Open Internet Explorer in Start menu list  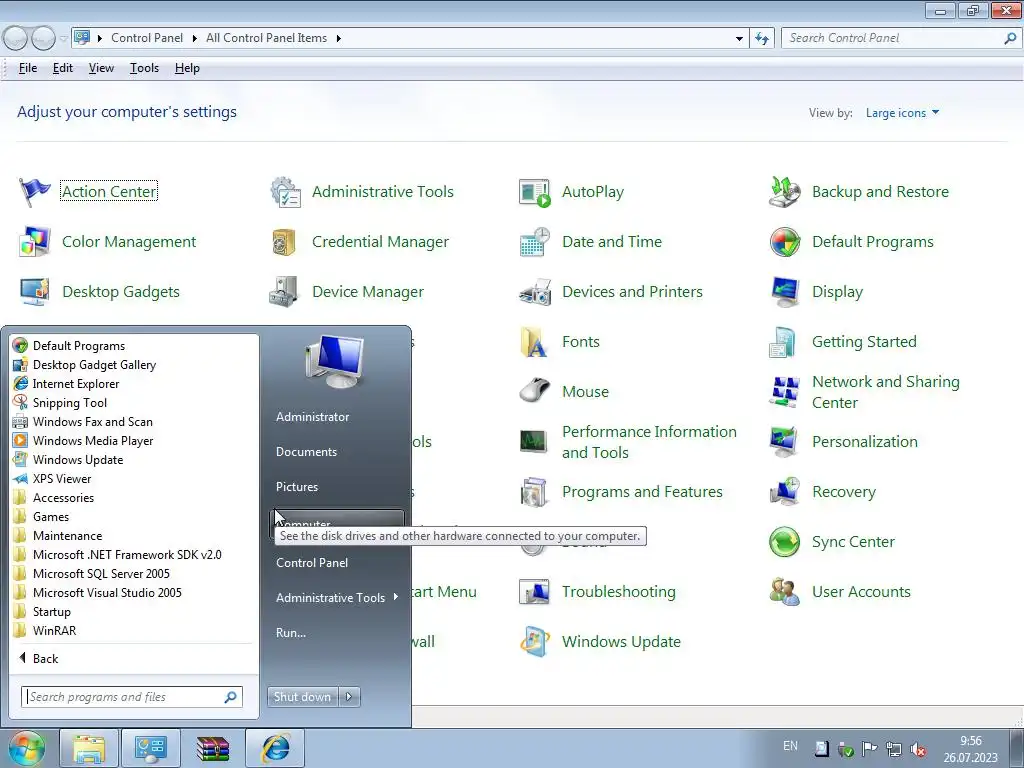point(76,384)
